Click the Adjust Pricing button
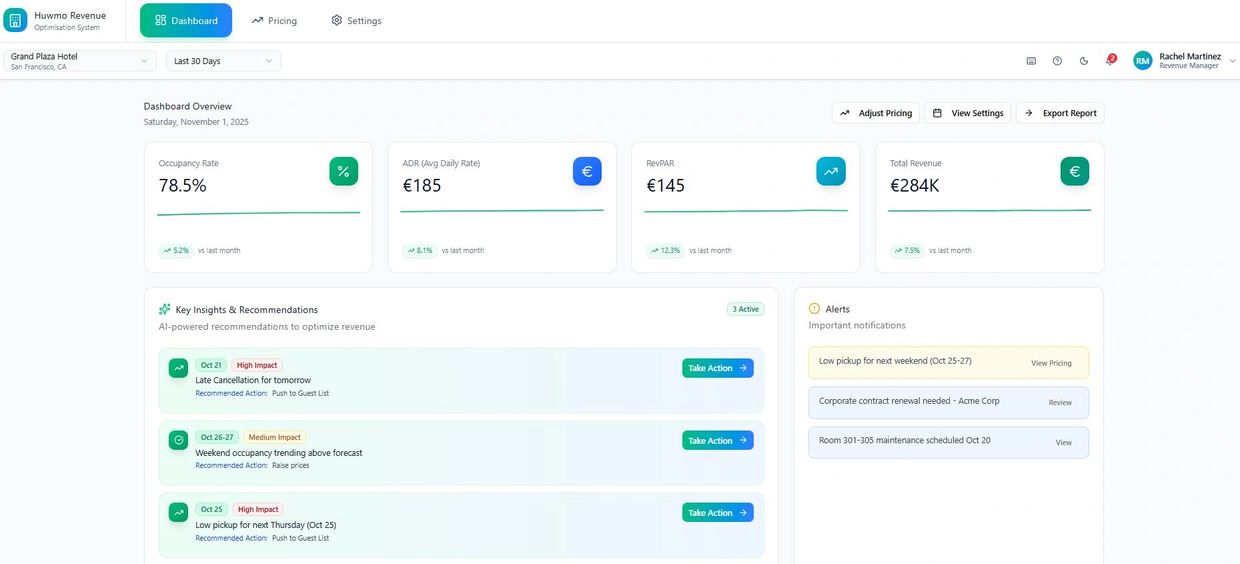 click(875, 113)
